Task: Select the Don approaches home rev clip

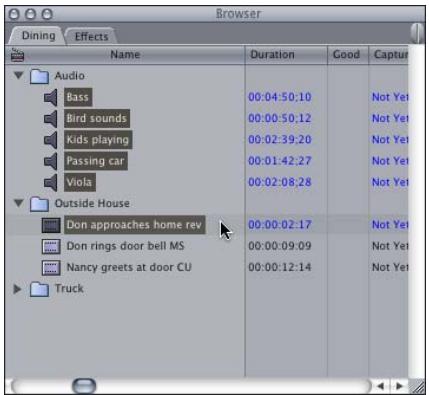Action: tap(134, 225)
